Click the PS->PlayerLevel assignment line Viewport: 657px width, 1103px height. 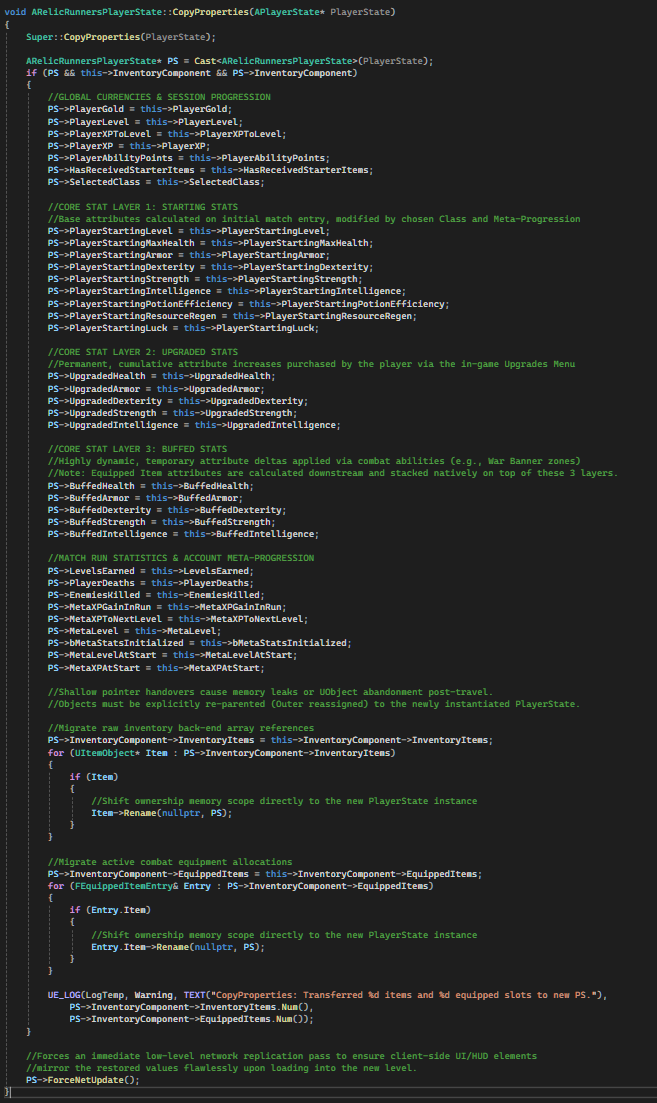click(x=146, y=122)
